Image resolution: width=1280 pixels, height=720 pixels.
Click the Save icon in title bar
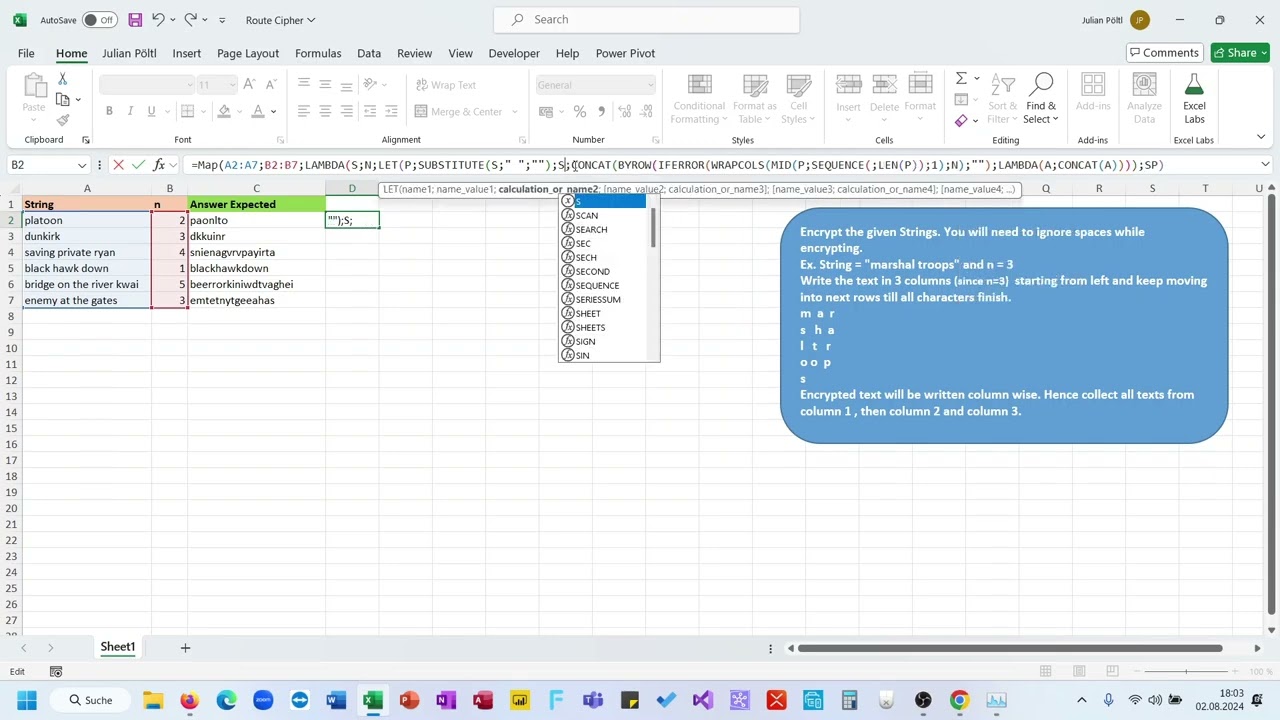click(135, 20)
